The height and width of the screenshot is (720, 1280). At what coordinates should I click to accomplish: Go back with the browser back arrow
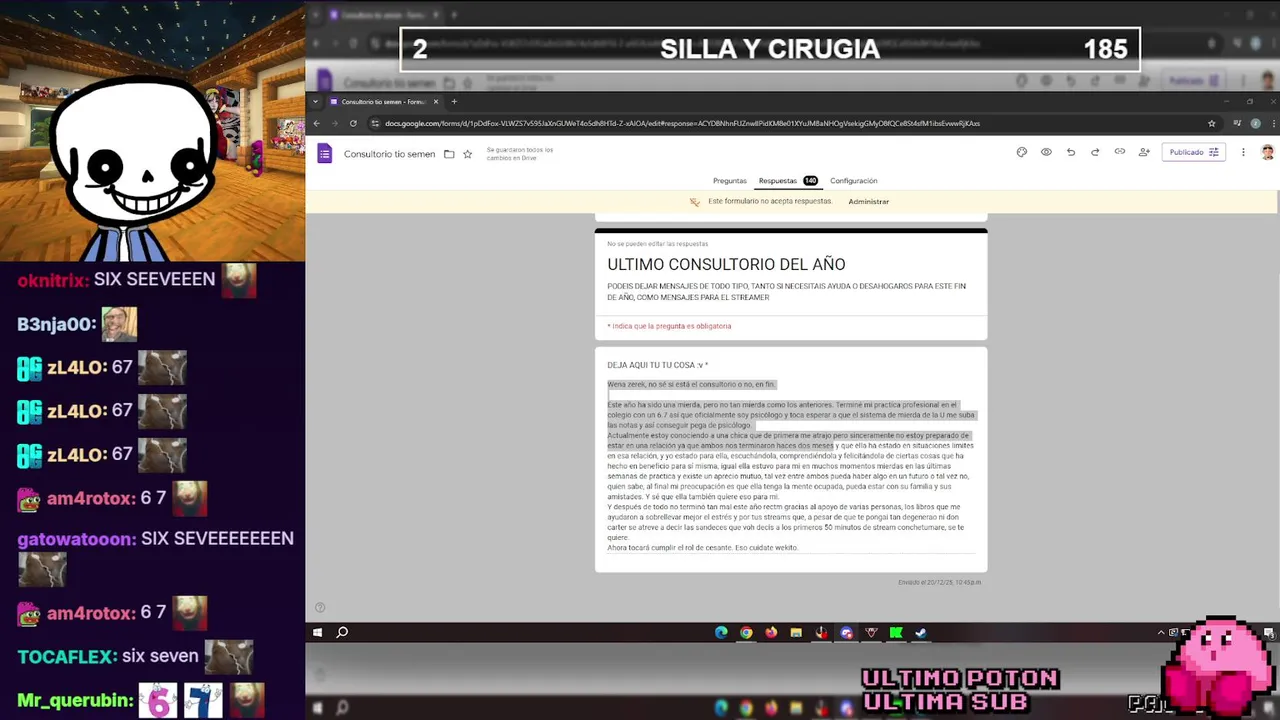coord(317,123)
